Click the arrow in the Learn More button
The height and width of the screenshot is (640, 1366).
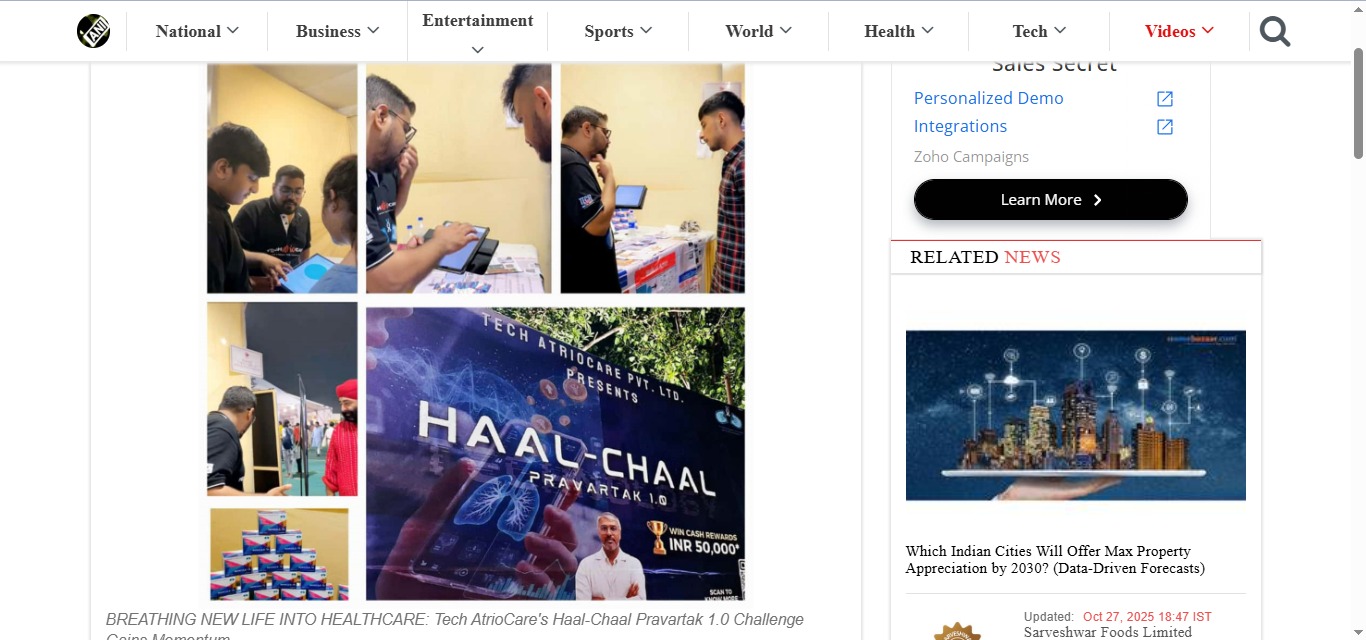pyautogui.click(x=1097, y=200)
